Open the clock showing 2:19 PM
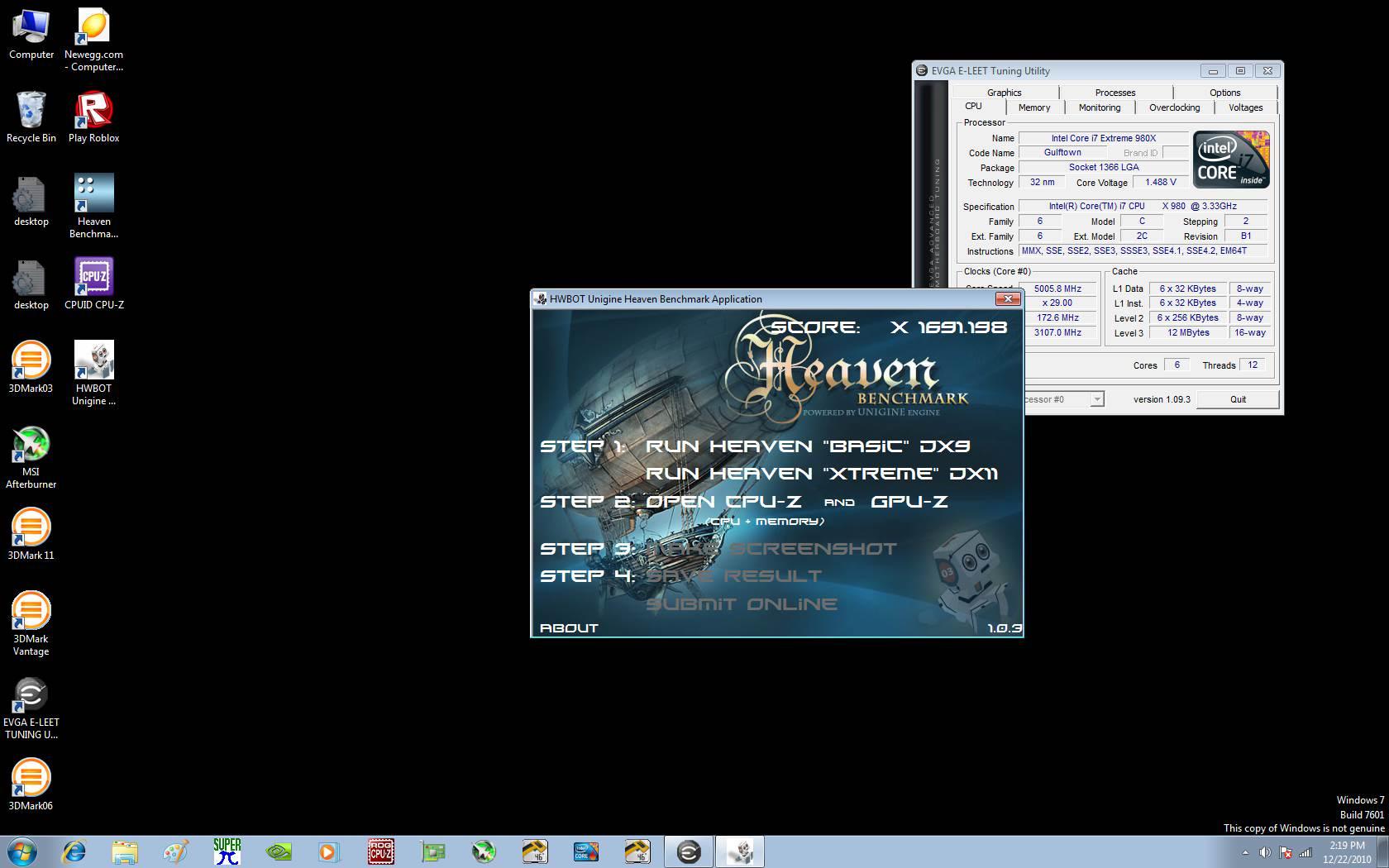The width and height of the screenshot is (1389, 868). (1348, 852)
